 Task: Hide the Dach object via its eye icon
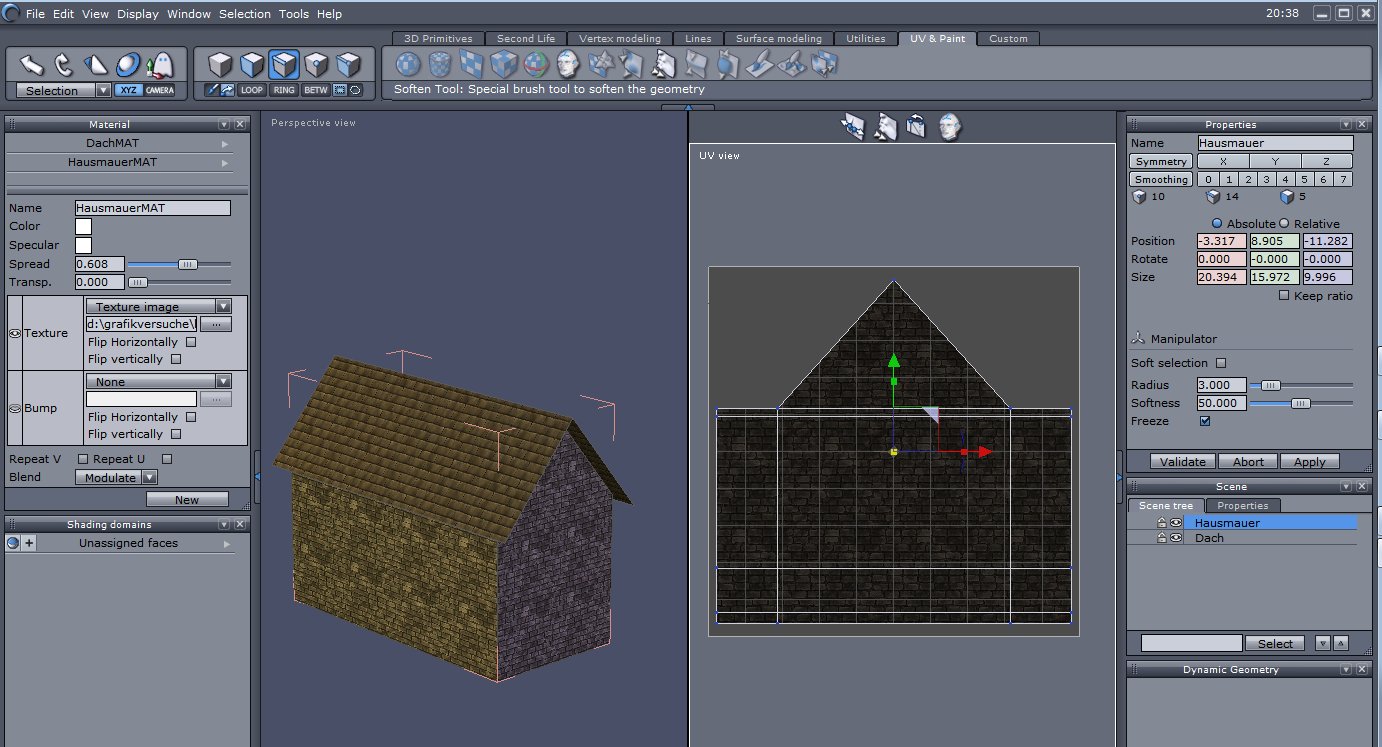click(1176, 538)
